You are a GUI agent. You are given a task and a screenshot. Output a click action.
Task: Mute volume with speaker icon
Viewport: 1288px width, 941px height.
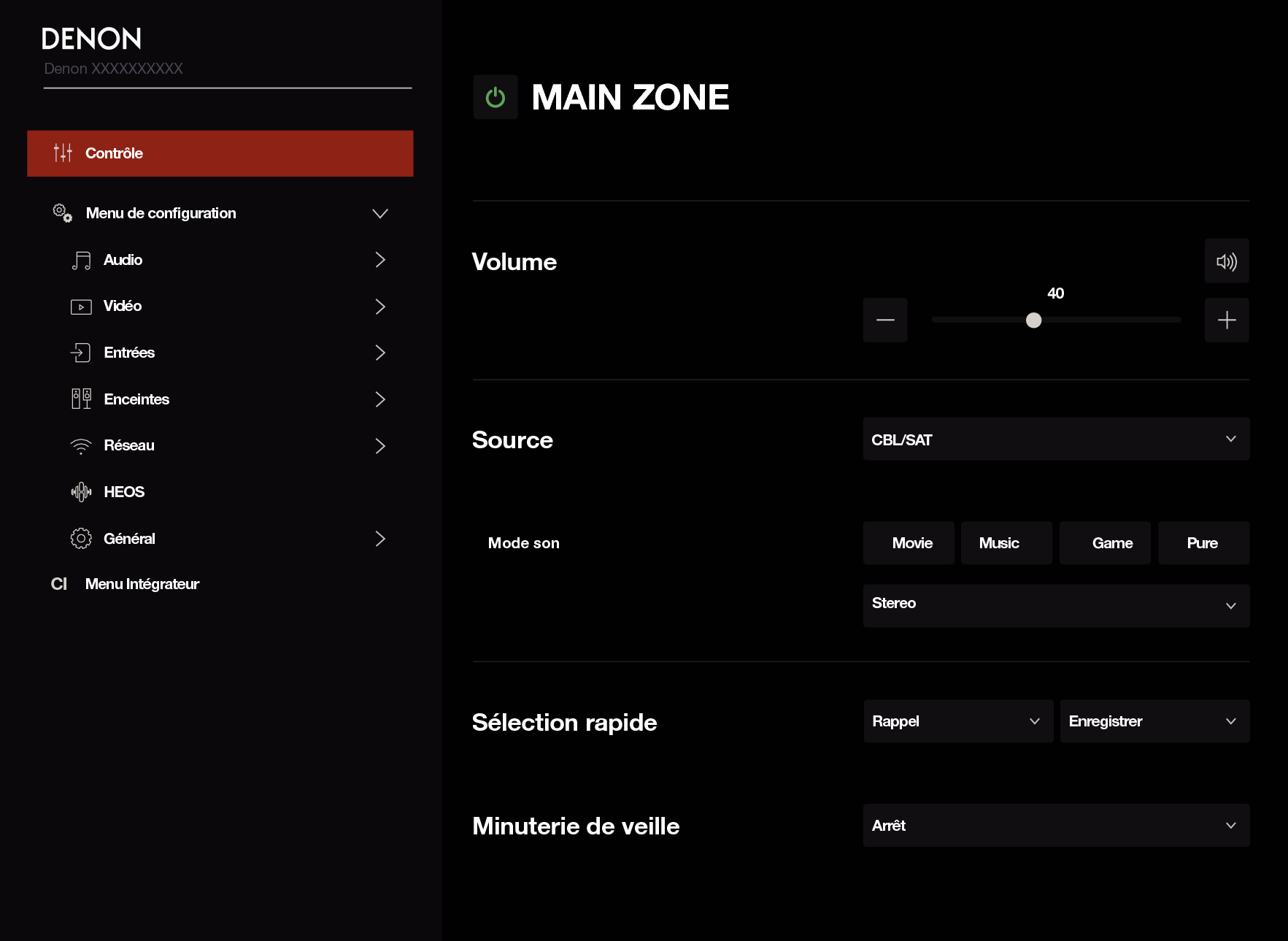click(1226, 261)
